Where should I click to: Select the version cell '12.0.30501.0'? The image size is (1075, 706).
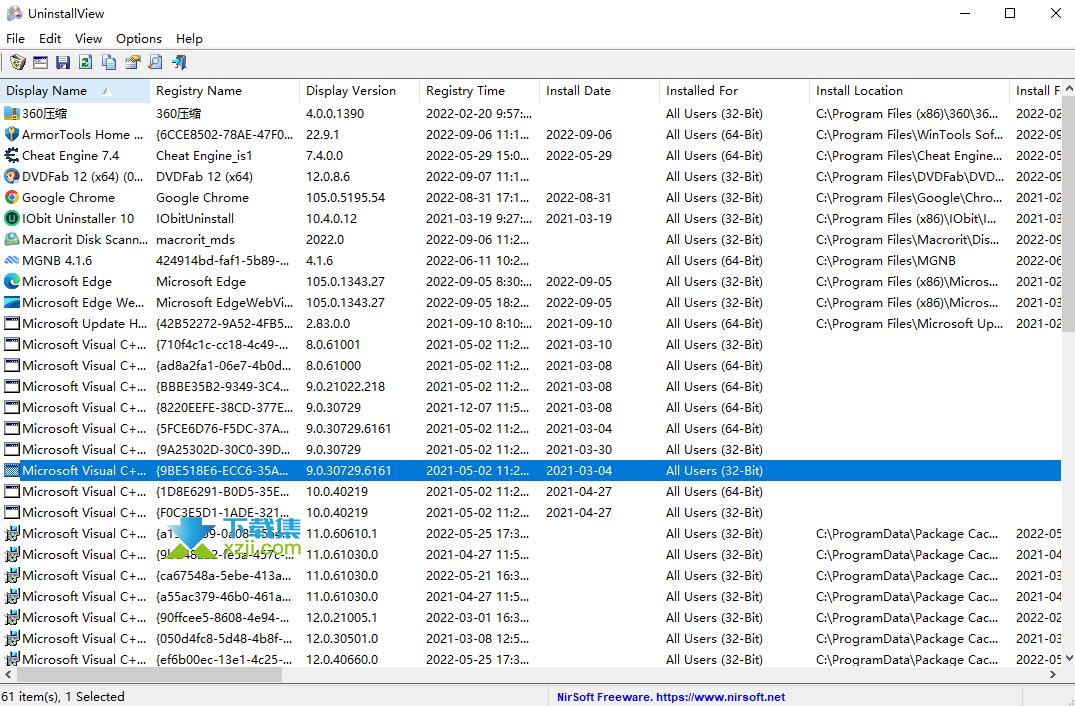click(x=342, y=638)
